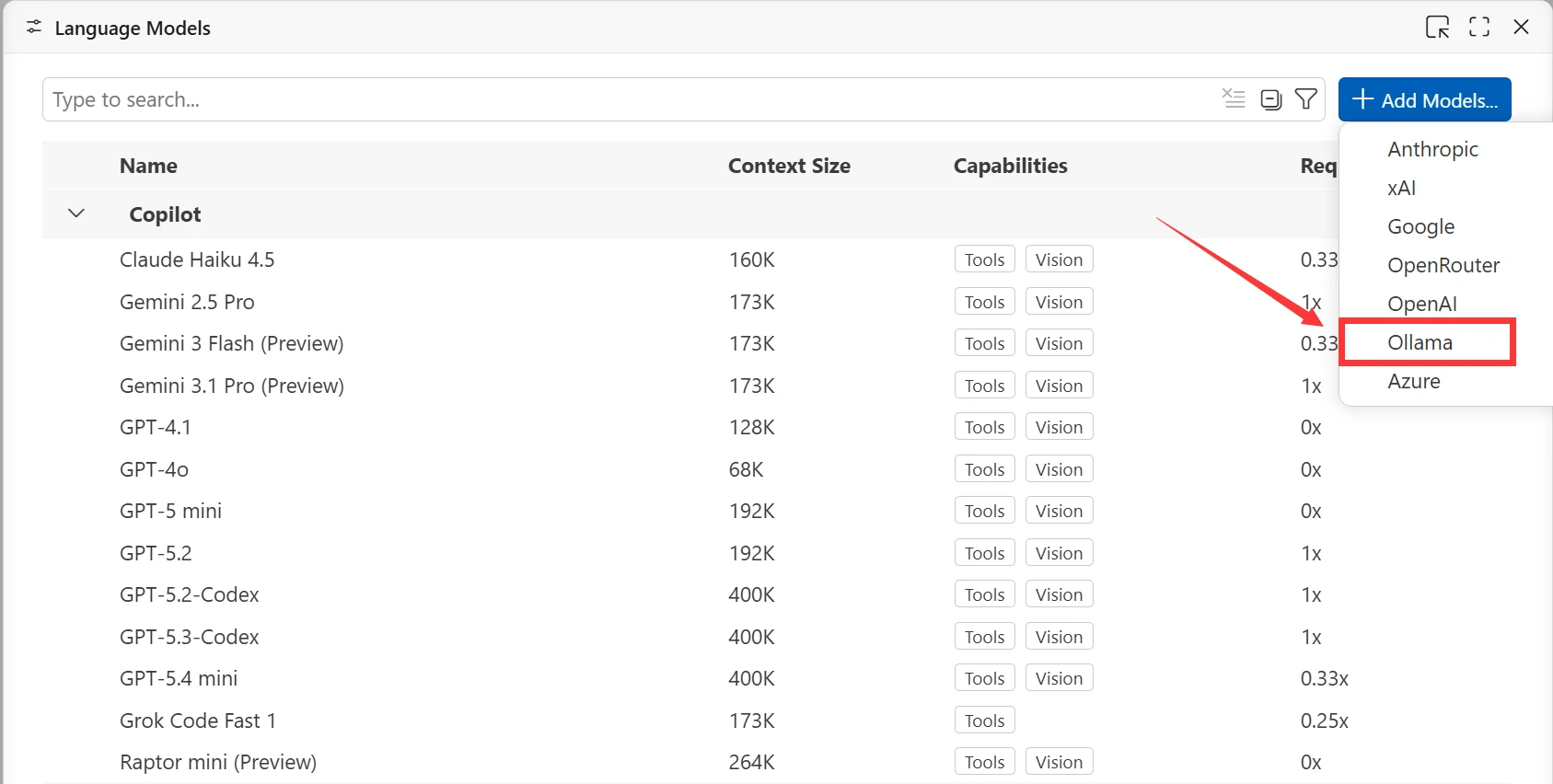Click the search models text field
Screen dimensions: 1553x784
point(626,99)
